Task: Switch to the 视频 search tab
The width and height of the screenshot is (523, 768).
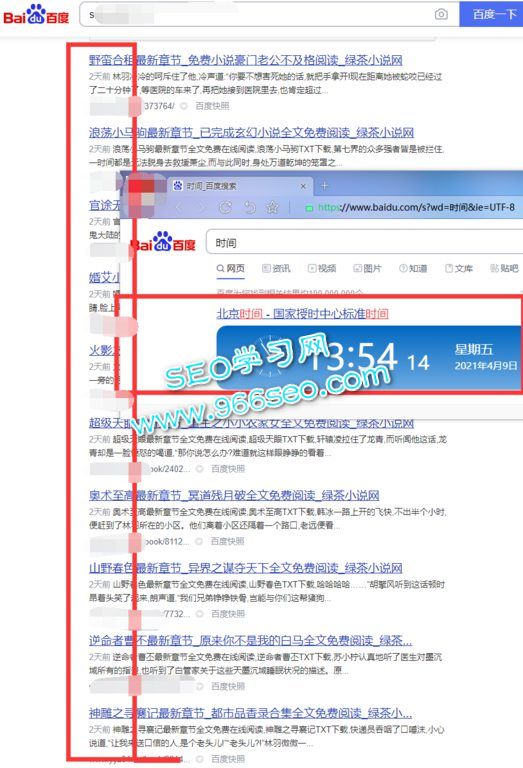Action: [x=322, y=268]
